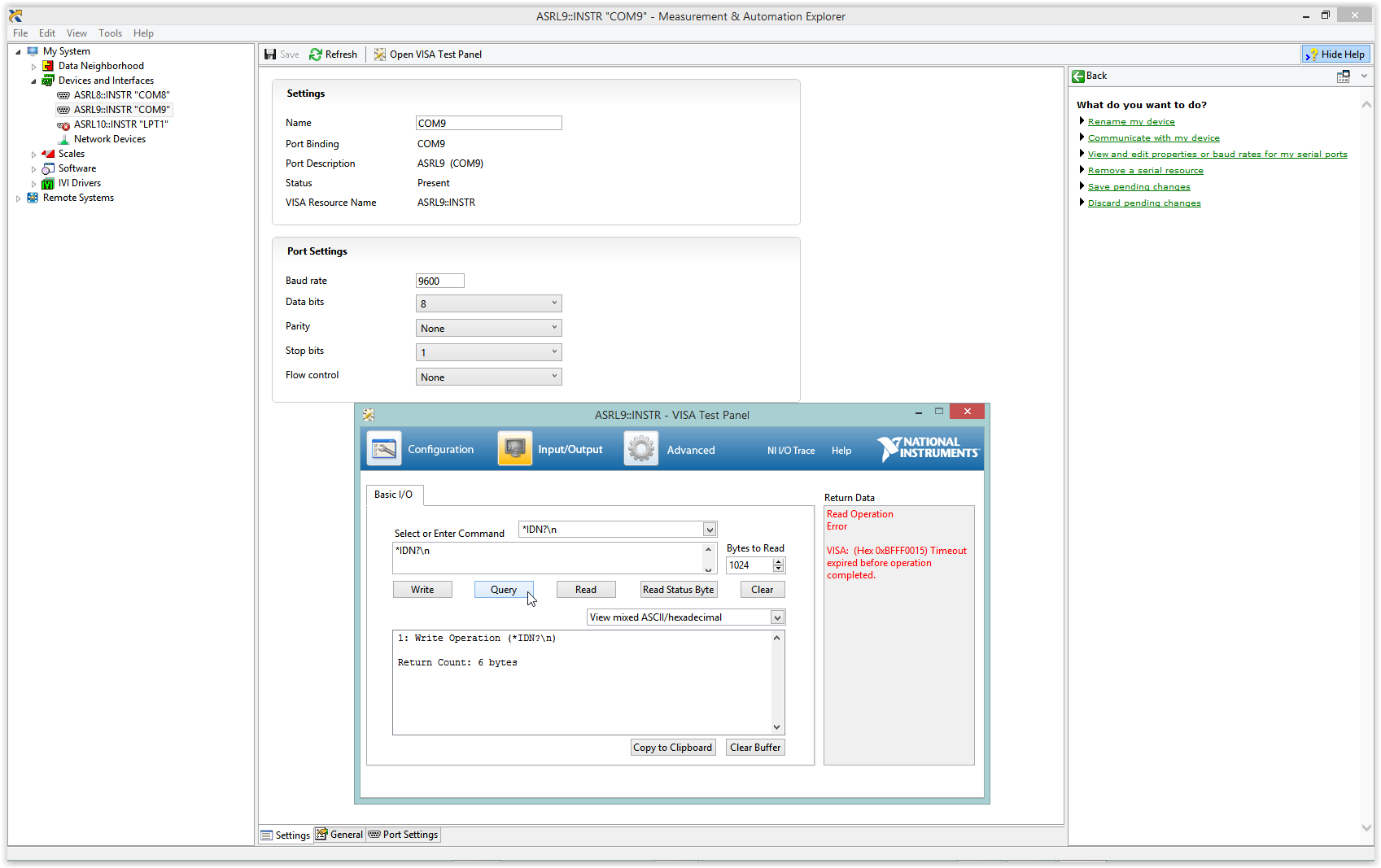Click the Write button
Image resolution: width=1381 pixels, height=868 pixels.
pos(422,590)
